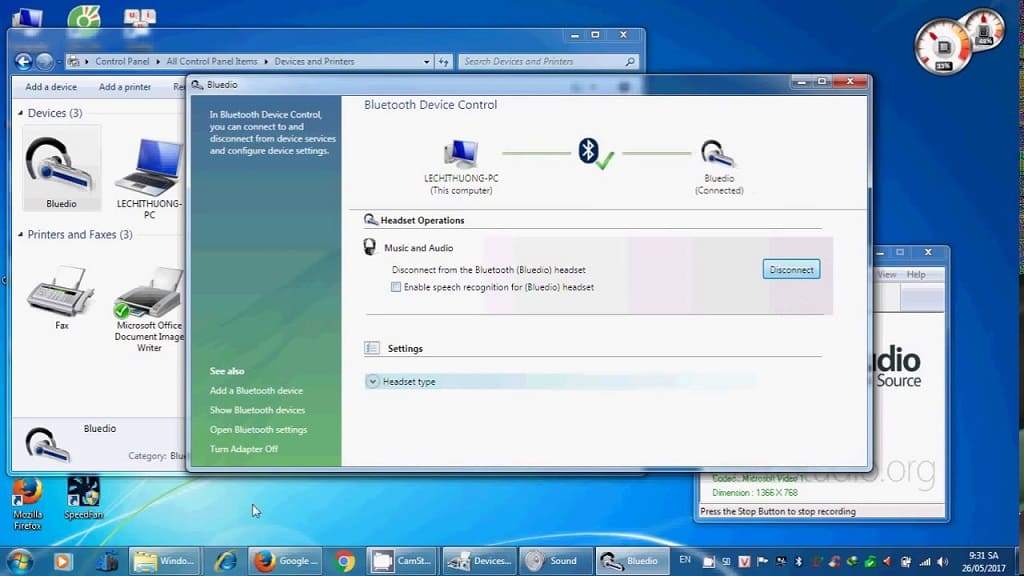Launch the media player from the taskbar
This screenshot has height=576, width=1024.
[63, 561]
